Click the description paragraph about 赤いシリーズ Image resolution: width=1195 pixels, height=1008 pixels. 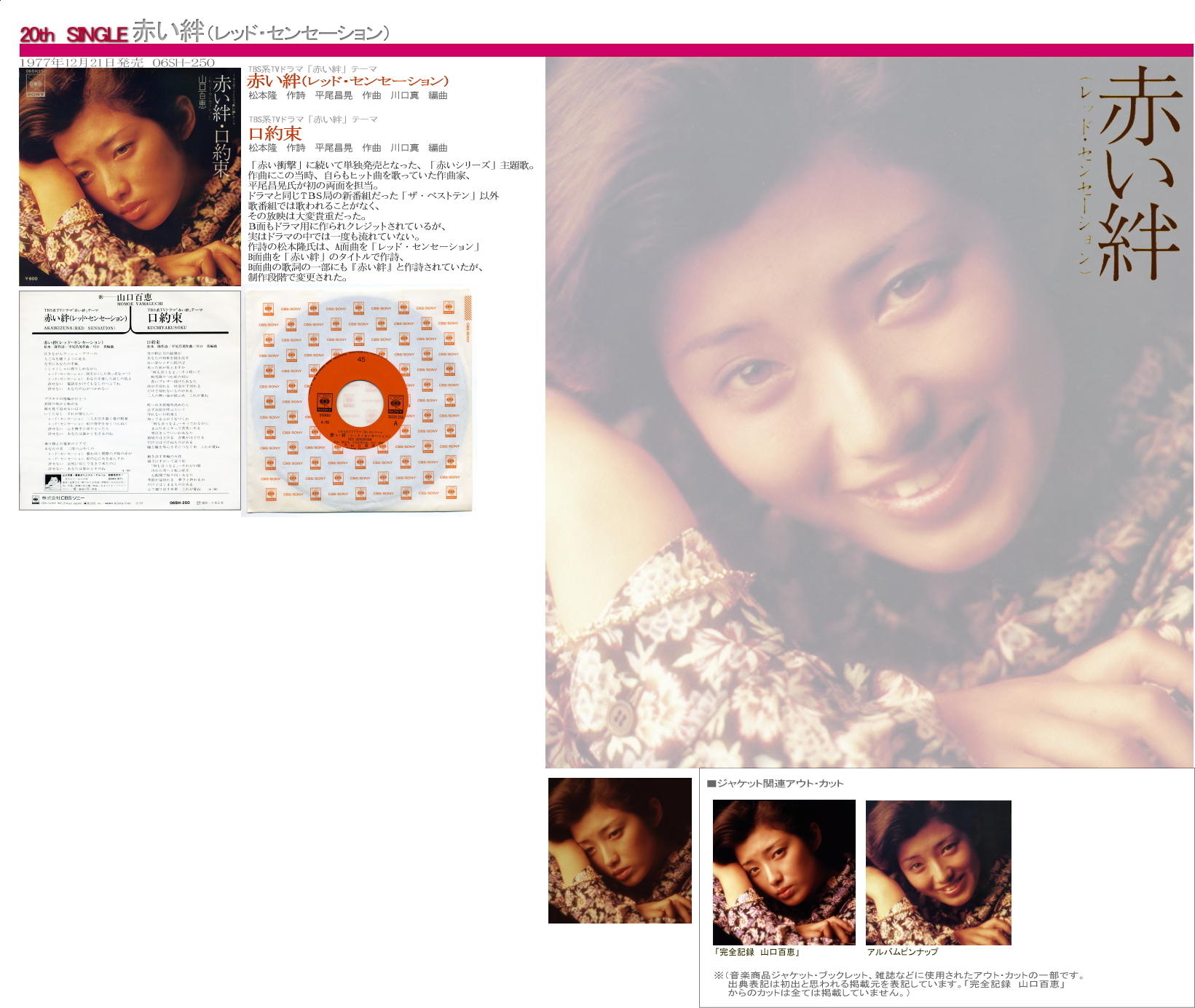click(x=392, y=221)
